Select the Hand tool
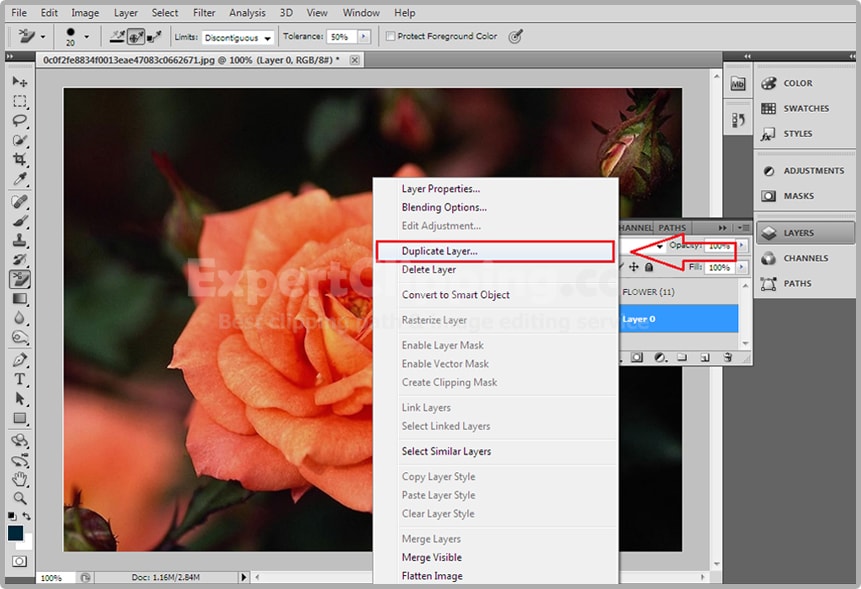The width and height of the screenshot is (861, 589). pos(20,479)
